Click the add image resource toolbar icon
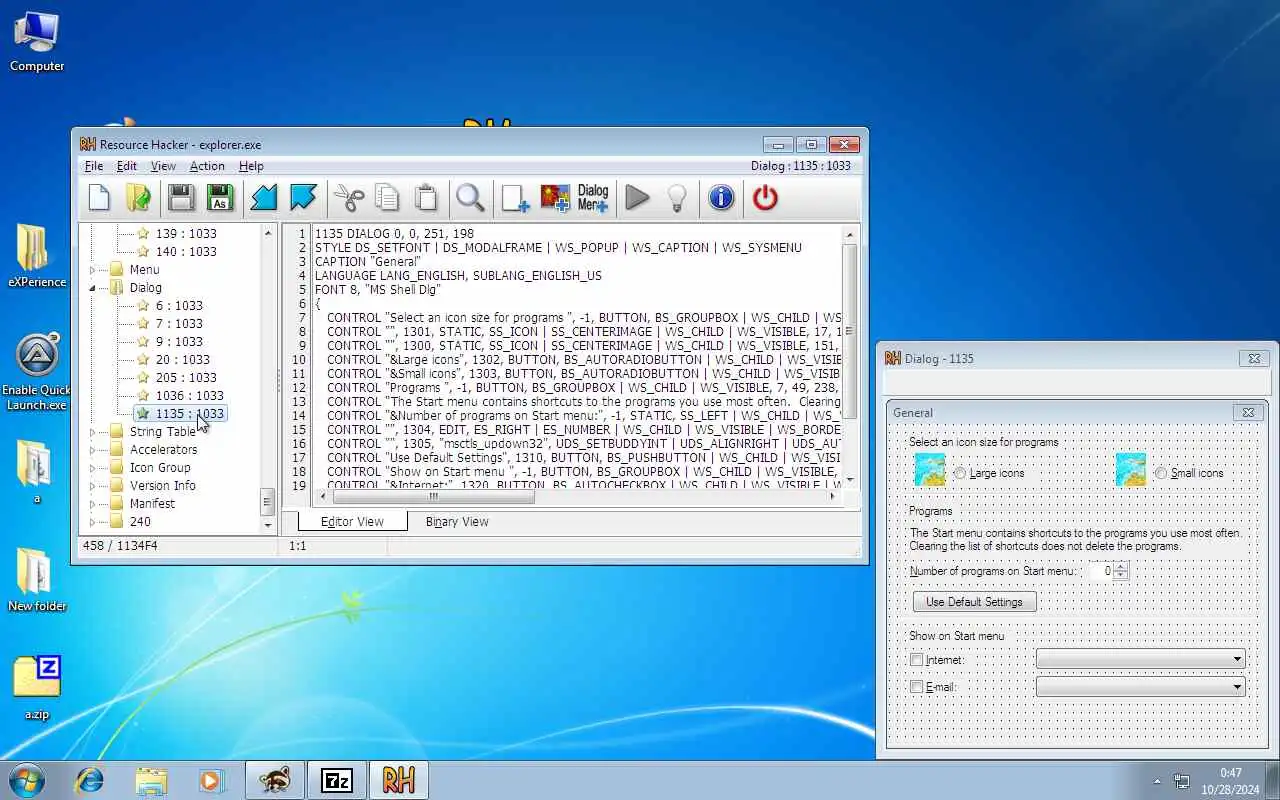The width and height of the screenshot is (1280, 800). click(554, 198)
